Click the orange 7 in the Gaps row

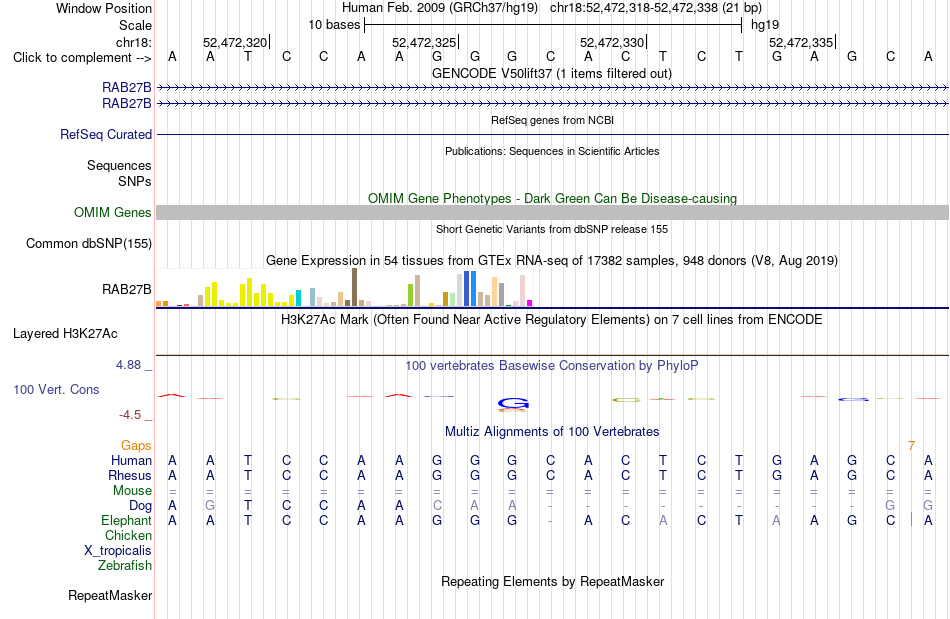(911, 446)
